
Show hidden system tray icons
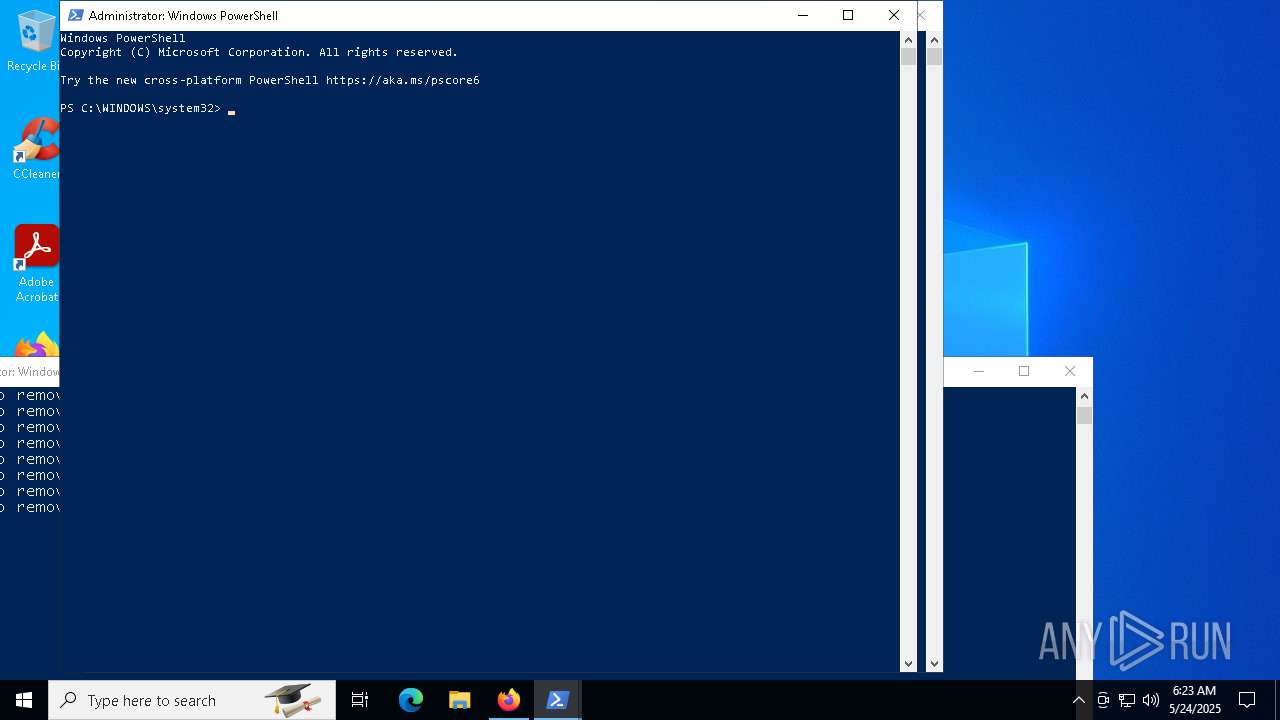pos(1079,700)
